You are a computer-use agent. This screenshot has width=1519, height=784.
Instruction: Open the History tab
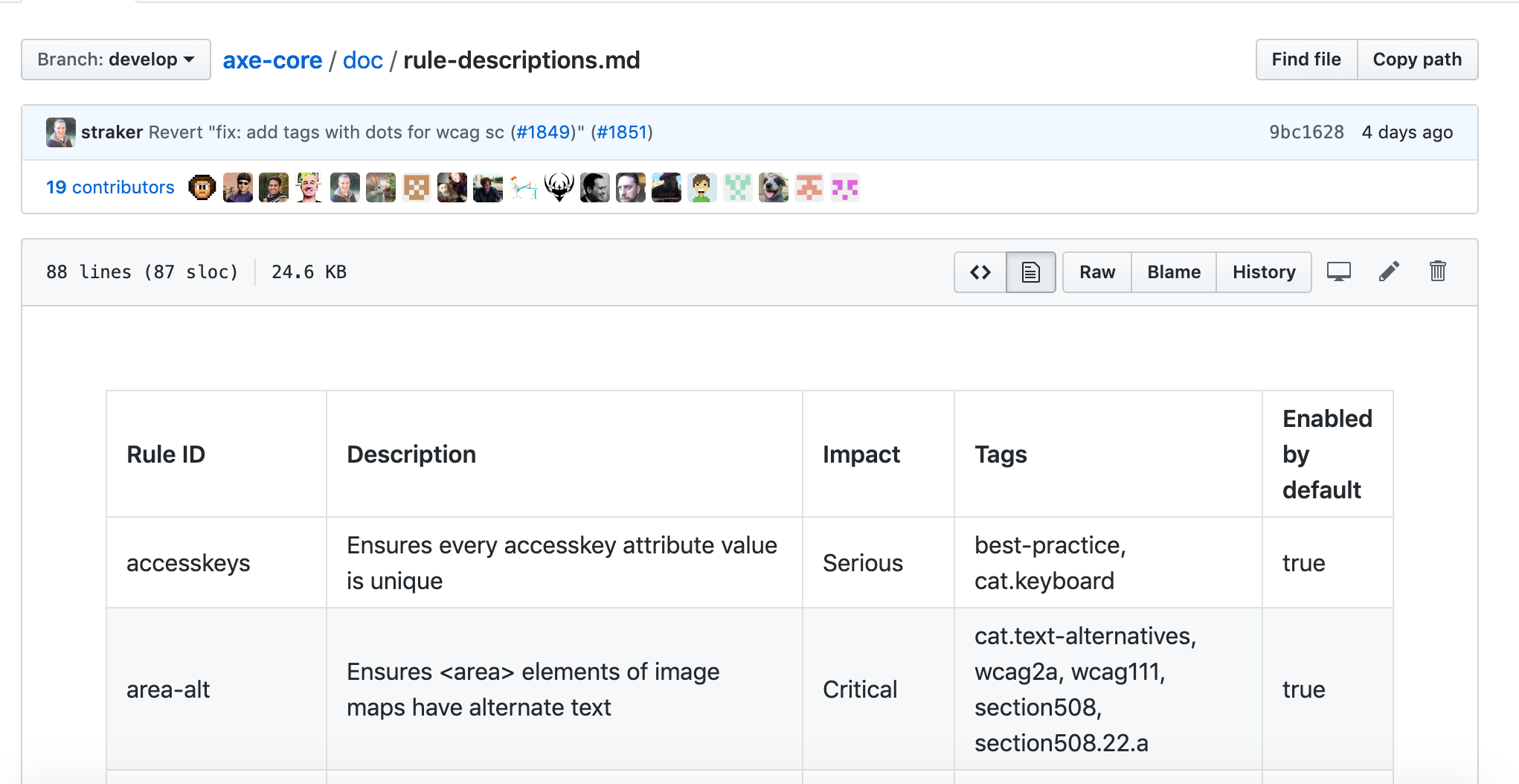click(1263, 271)
